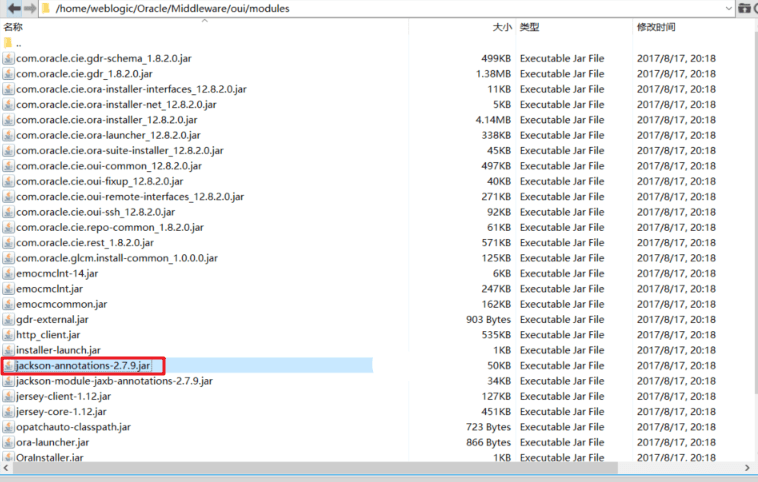Select file name http_client.jar
This screenshot has height=482, width=758.
[48, 335]
